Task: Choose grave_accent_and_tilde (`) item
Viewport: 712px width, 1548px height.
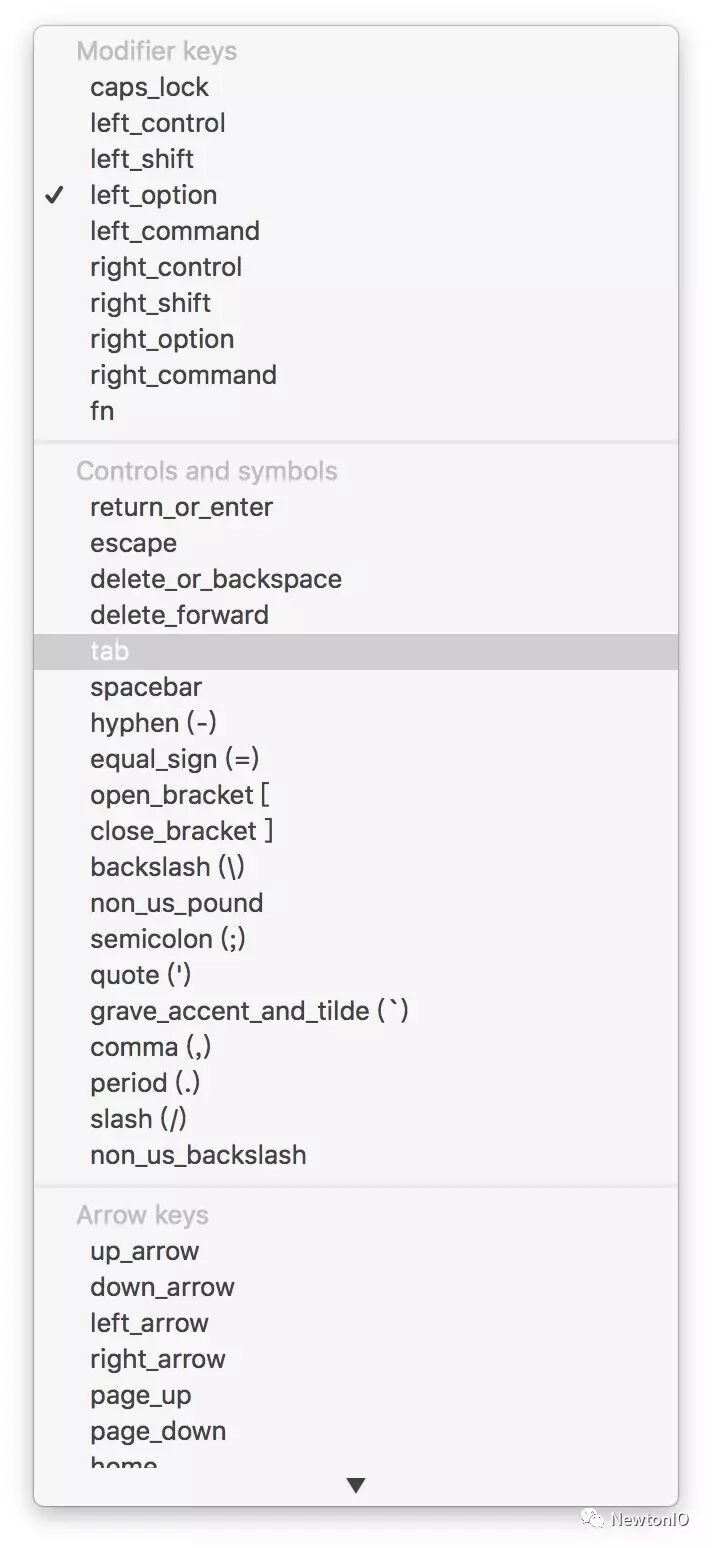Action: [x=249, y=1011]
